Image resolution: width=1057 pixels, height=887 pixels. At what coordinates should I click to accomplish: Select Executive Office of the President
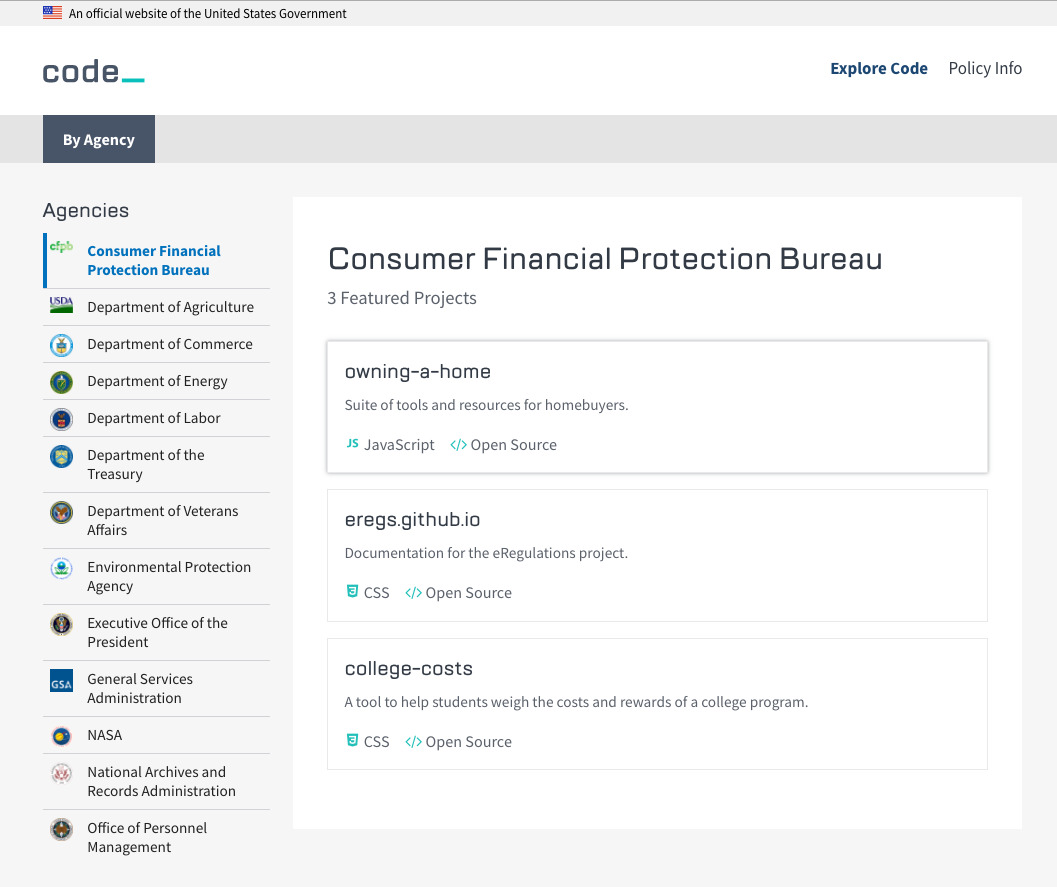pos(157,632)
